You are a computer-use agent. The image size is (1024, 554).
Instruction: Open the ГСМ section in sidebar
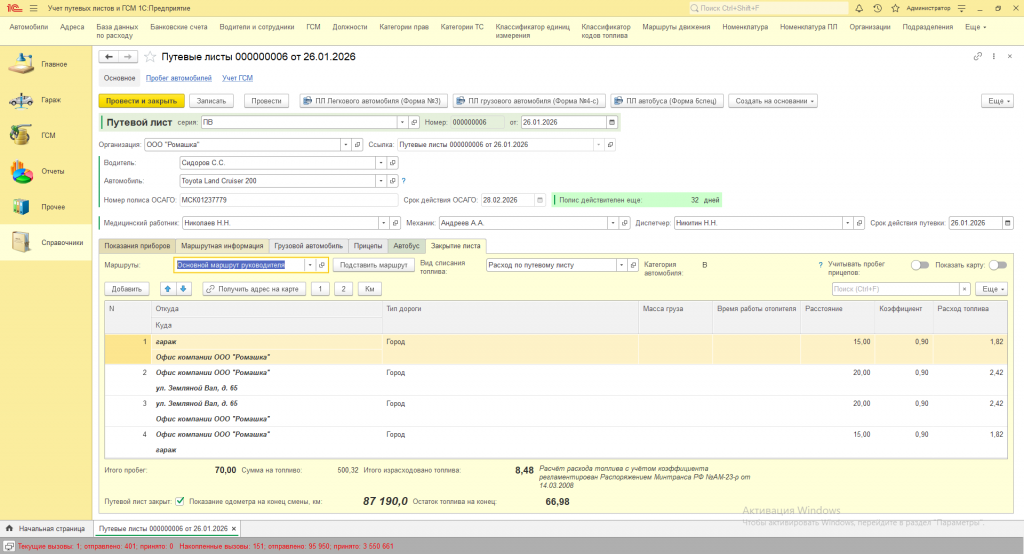tap(48, 135)
